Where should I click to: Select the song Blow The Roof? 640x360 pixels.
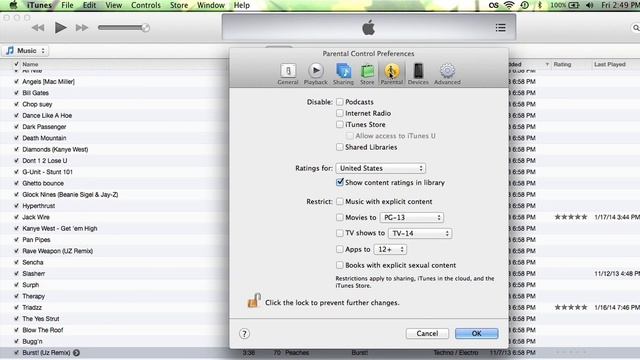pyautogui.click(x=43, y=330)
